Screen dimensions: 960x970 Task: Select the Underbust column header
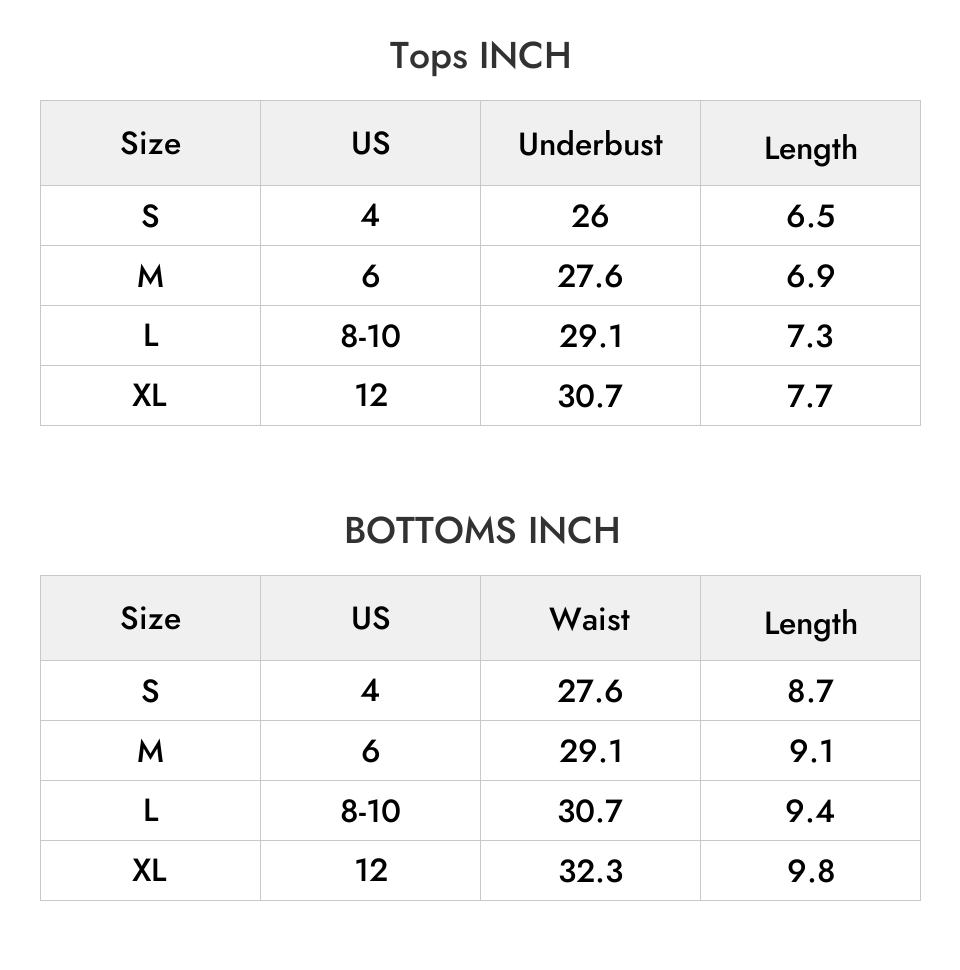pyautogui.click(x=590, y=144)
